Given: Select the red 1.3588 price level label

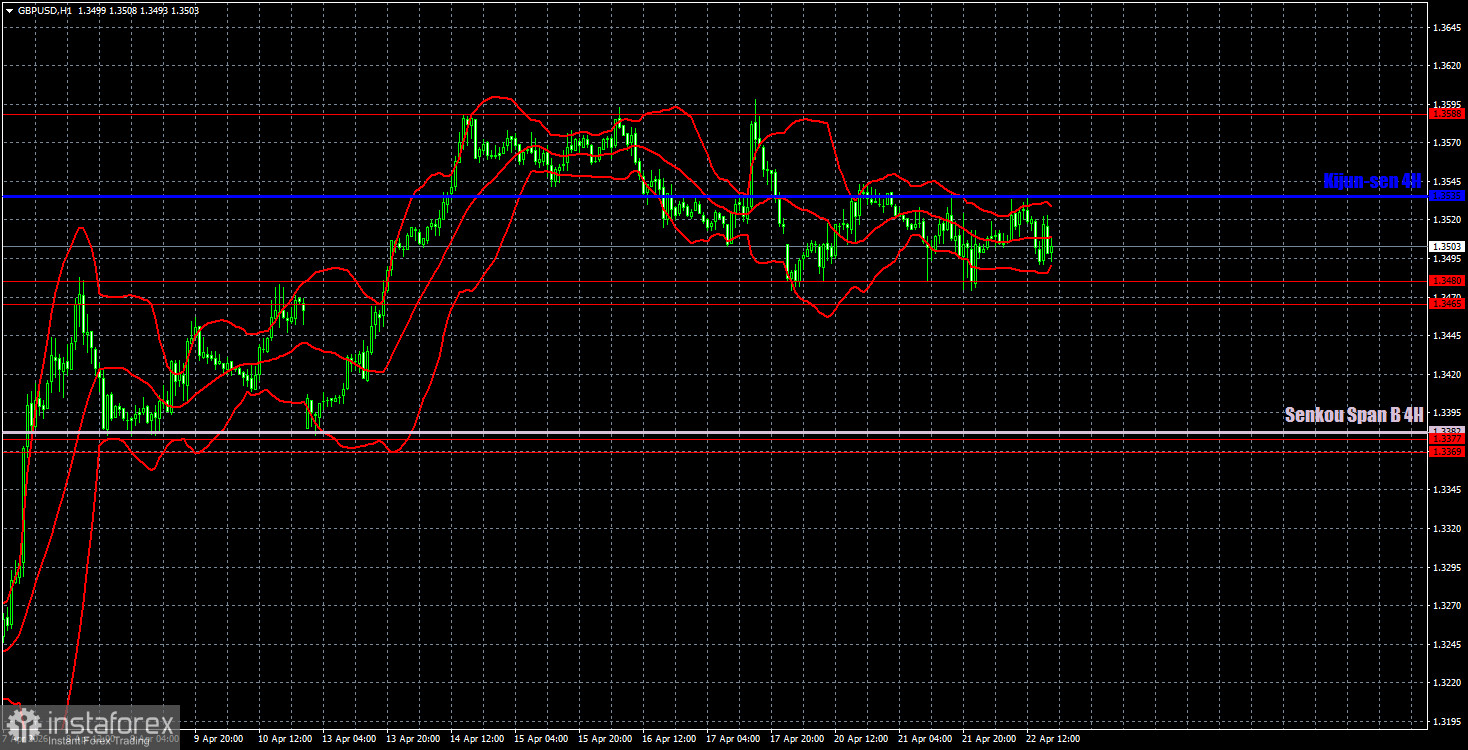Looking at the screenshot, I should coord(1447,114).
